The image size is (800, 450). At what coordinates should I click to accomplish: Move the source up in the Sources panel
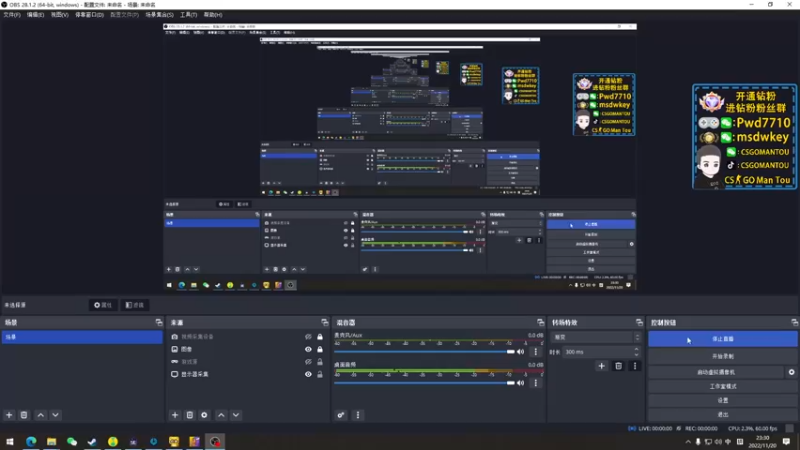(221, 415)
